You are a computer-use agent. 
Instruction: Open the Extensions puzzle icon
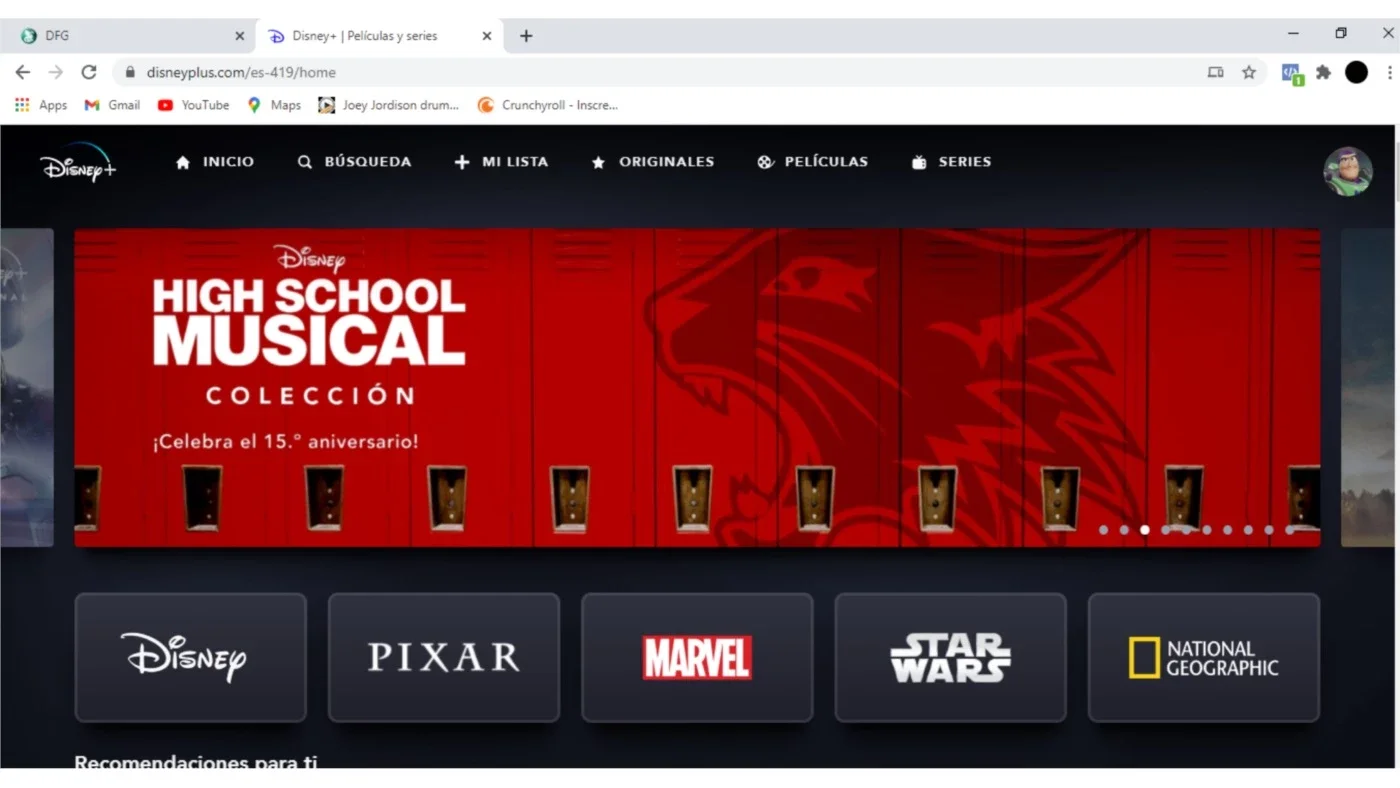(x=1324, y=72)
